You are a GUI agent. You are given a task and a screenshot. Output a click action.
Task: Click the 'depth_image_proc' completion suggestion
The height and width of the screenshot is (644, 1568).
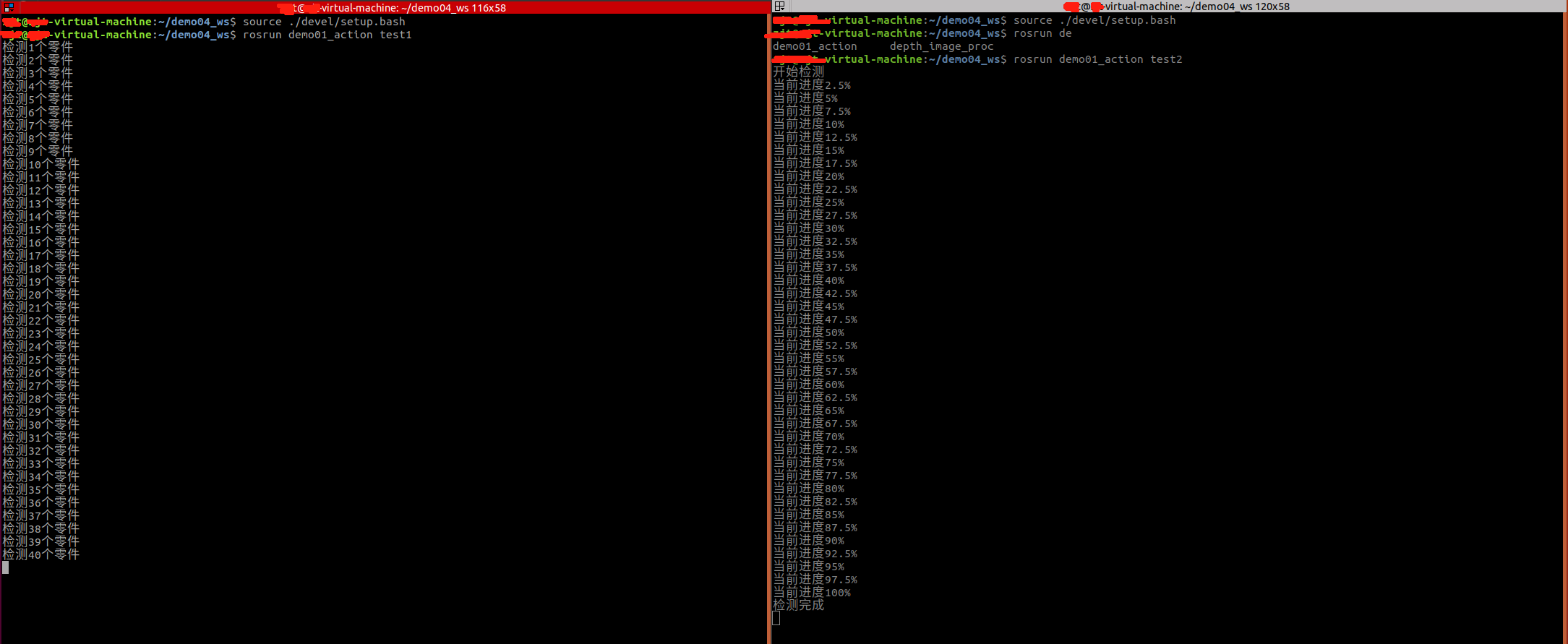click(x=941, y=46)
